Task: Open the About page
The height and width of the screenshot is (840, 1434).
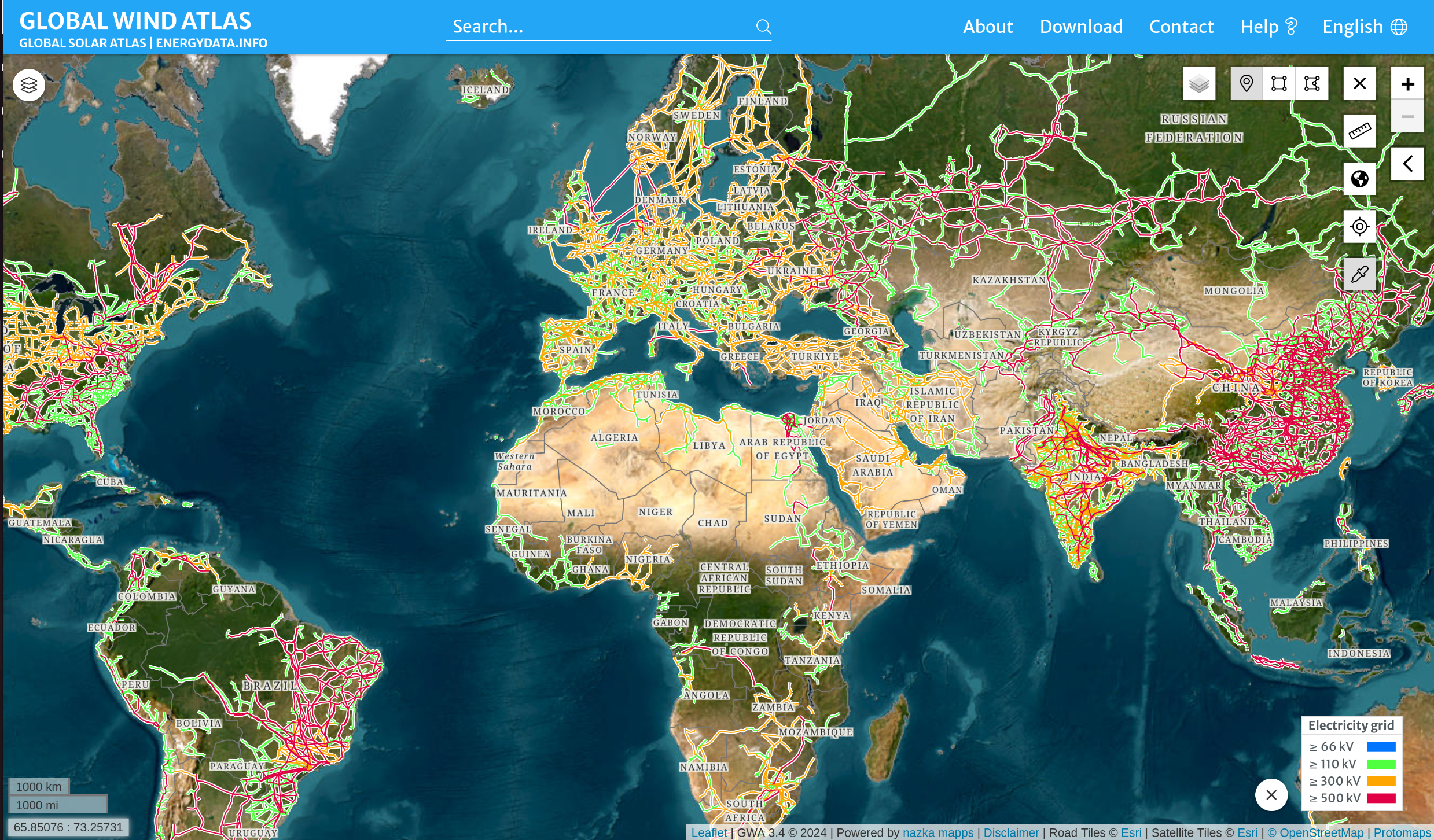Action: 988,27
